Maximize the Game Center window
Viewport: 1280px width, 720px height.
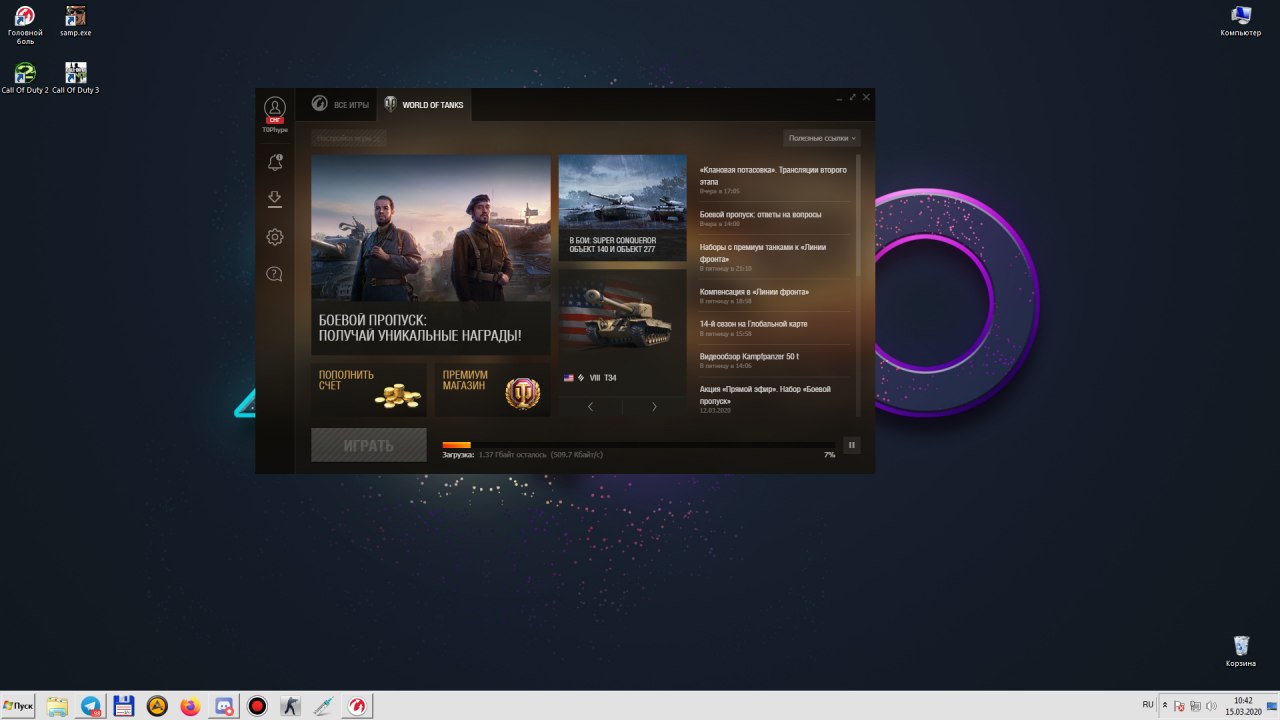point(853,98)
